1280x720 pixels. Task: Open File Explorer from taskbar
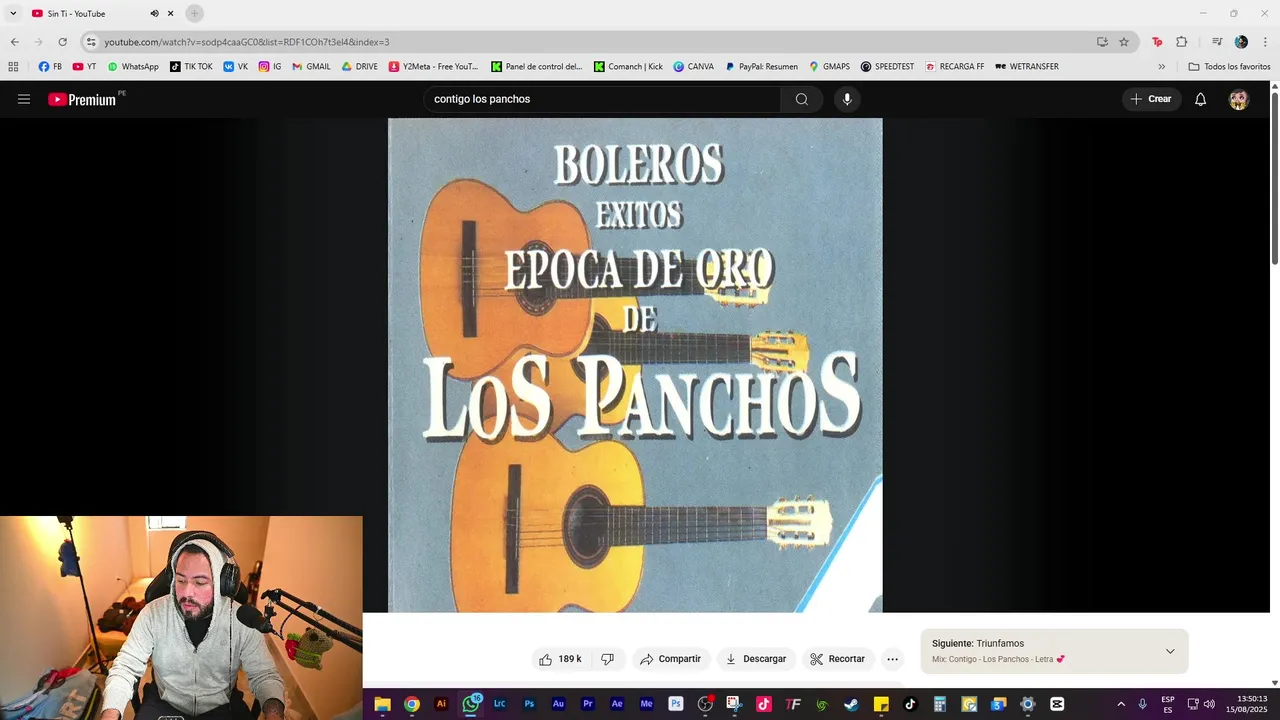382,704
